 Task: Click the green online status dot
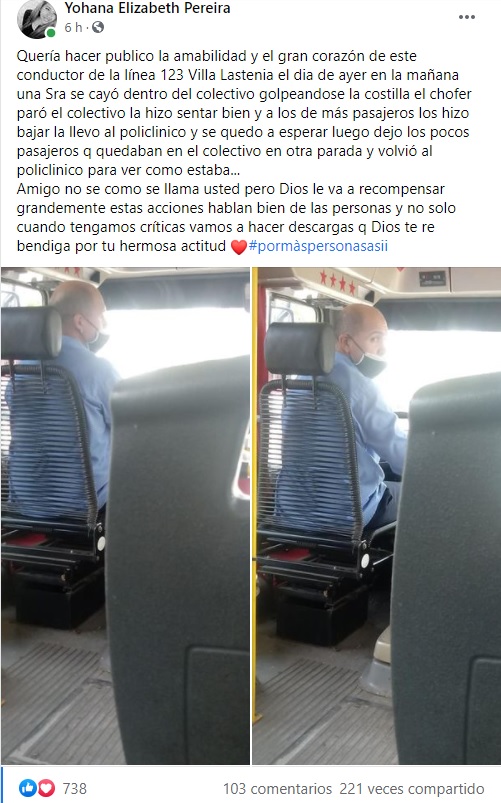point(51,33)
